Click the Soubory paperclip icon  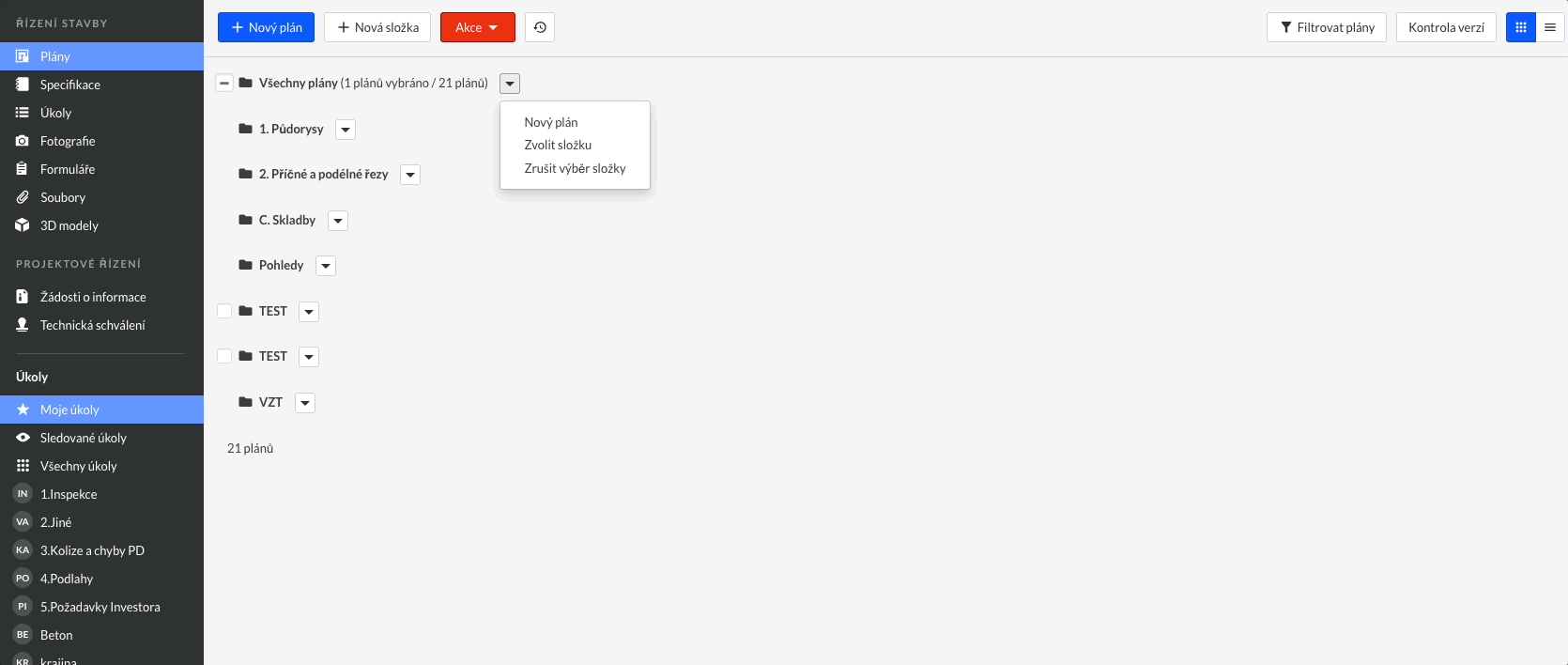[x=23, y=197]
